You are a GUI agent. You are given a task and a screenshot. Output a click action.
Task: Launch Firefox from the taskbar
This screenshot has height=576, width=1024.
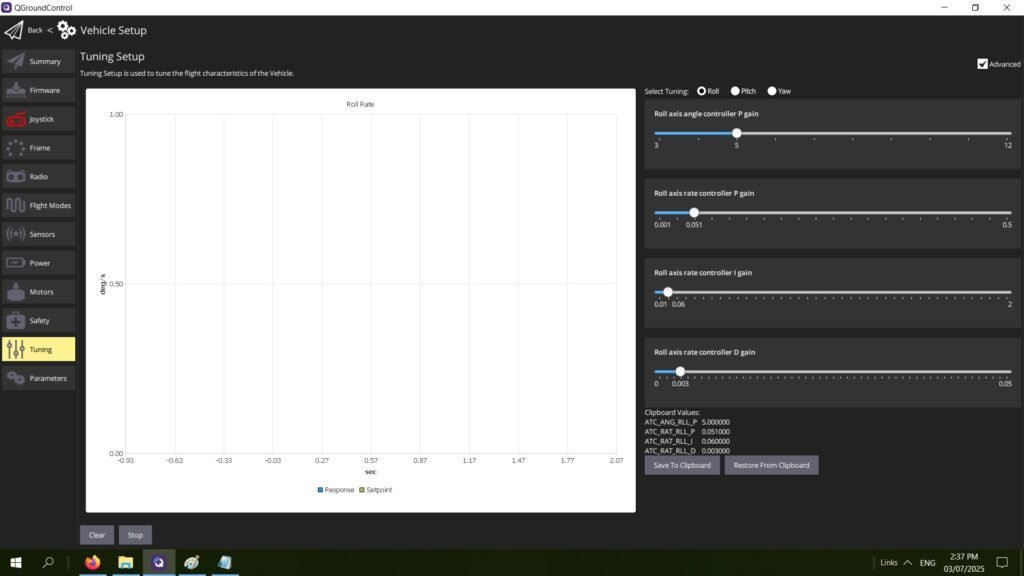click(x=93, y=562)
